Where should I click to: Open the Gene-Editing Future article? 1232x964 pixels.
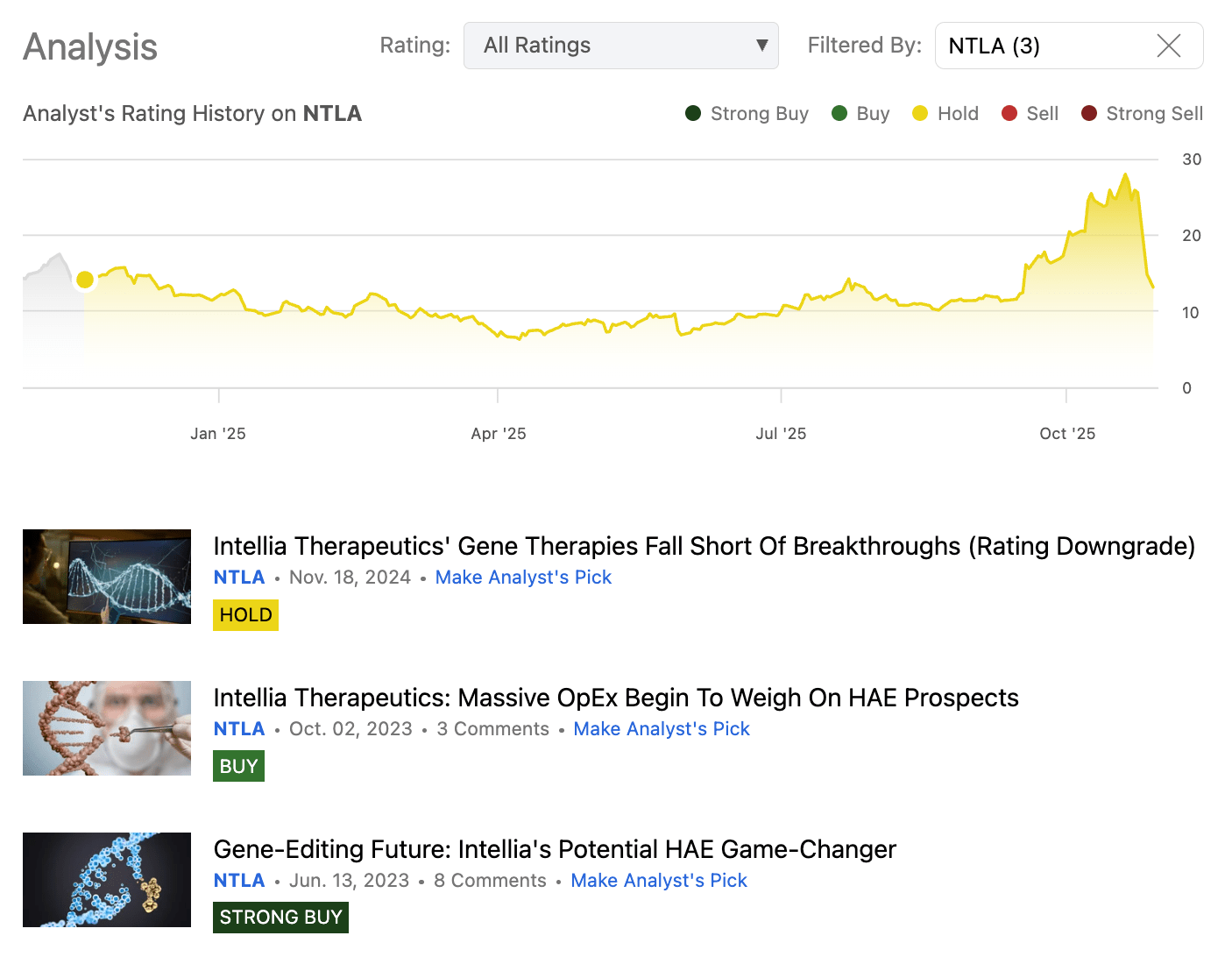554,849
